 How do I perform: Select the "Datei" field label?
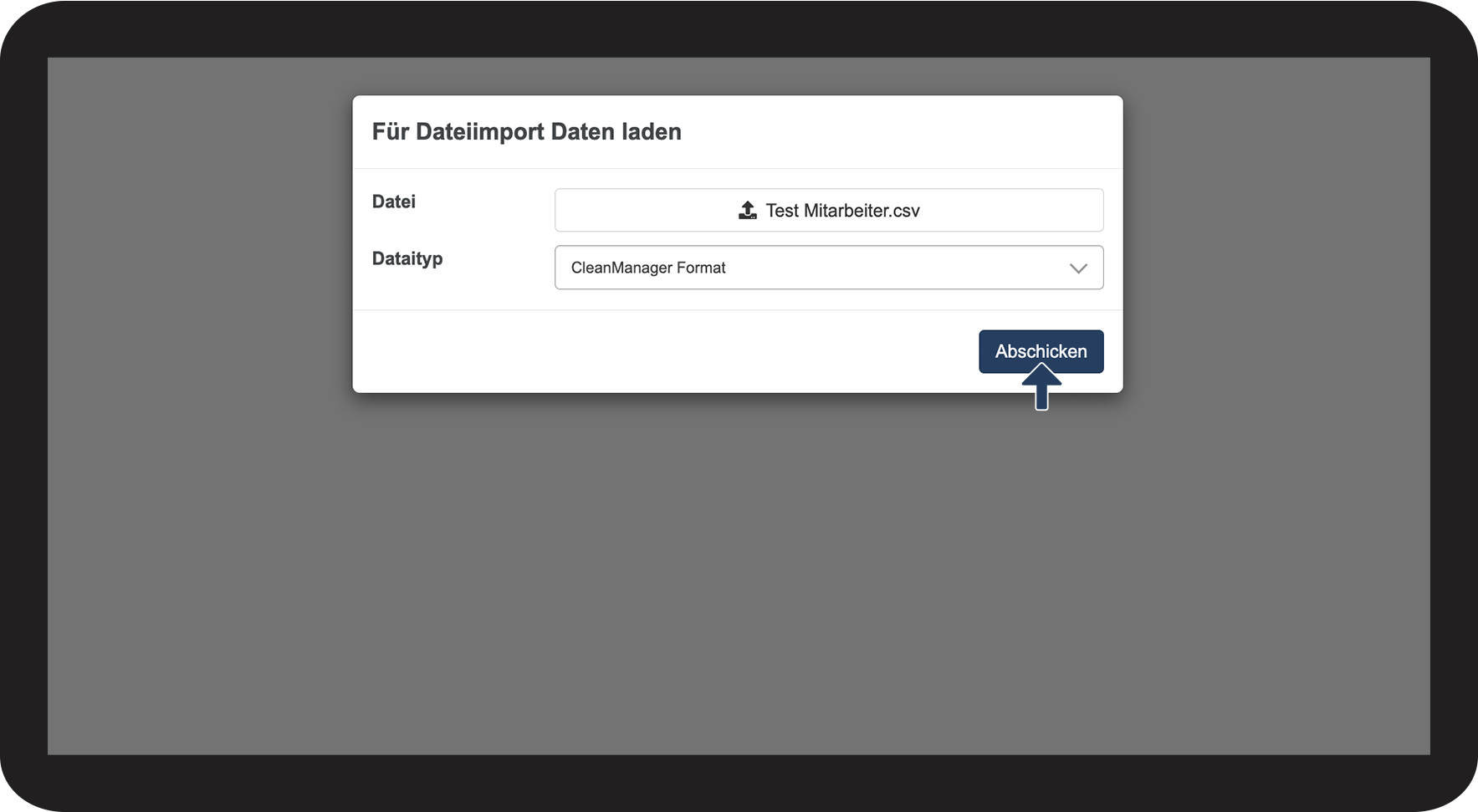(x=394, y=202)
